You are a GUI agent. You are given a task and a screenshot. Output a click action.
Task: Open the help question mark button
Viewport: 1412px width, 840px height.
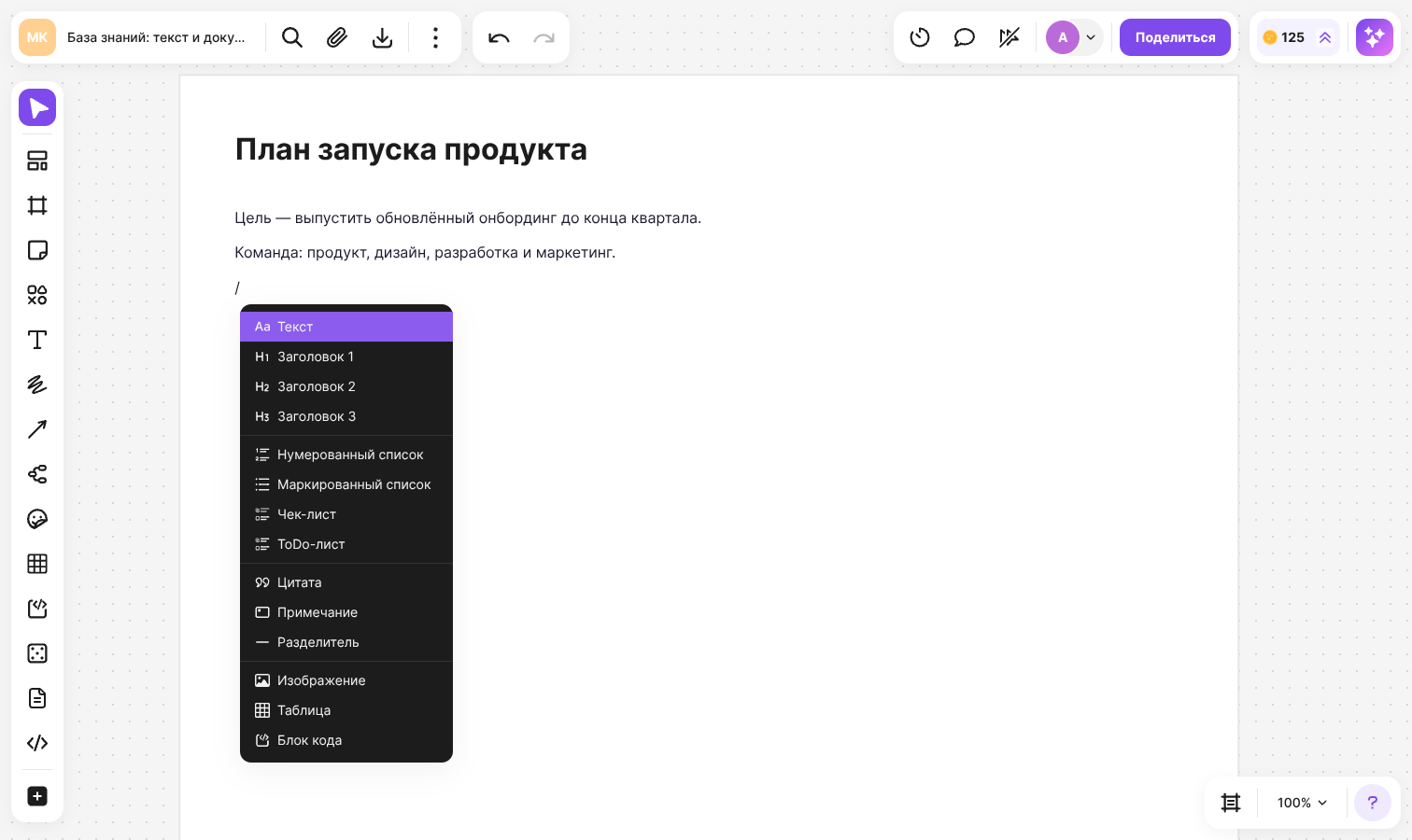[1373, 803]
